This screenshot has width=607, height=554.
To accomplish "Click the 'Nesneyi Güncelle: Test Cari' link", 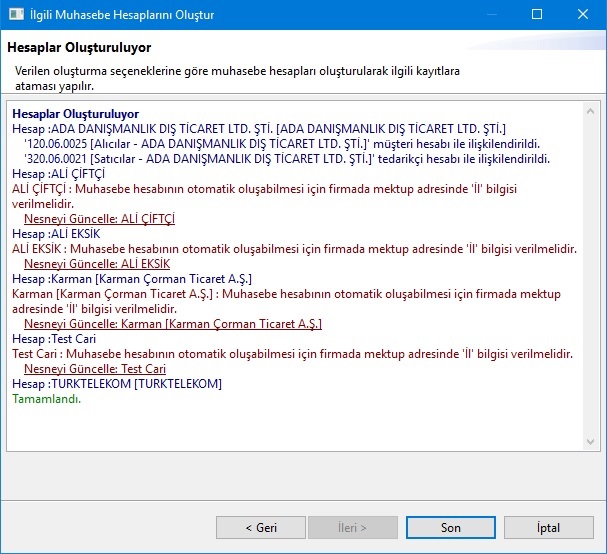I will coord(94,369).
